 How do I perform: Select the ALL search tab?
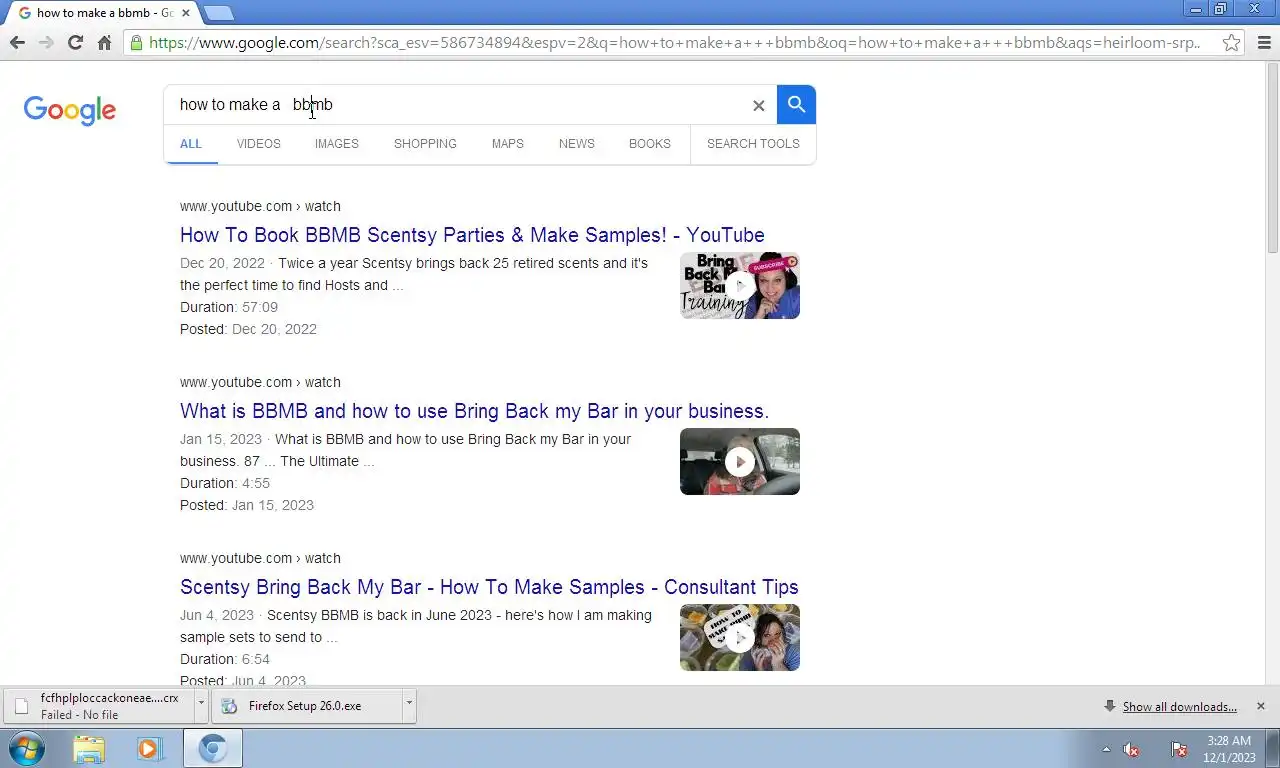point(191,144)
